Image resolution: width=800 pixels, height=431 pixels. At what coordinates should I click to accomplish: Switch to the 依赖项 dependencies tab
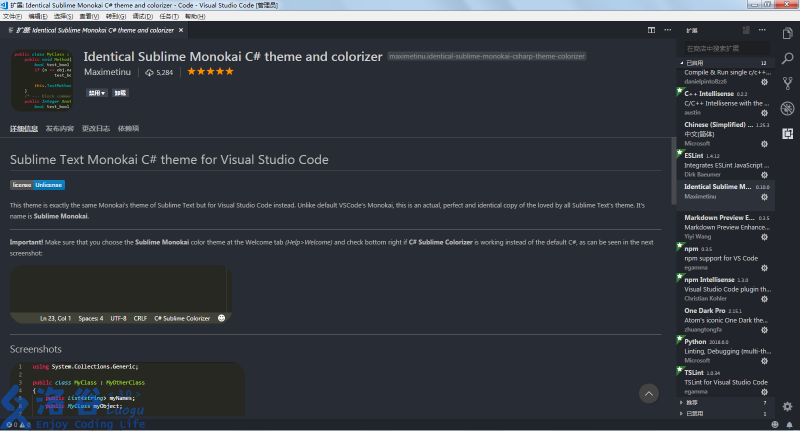(x=128, y=129)
